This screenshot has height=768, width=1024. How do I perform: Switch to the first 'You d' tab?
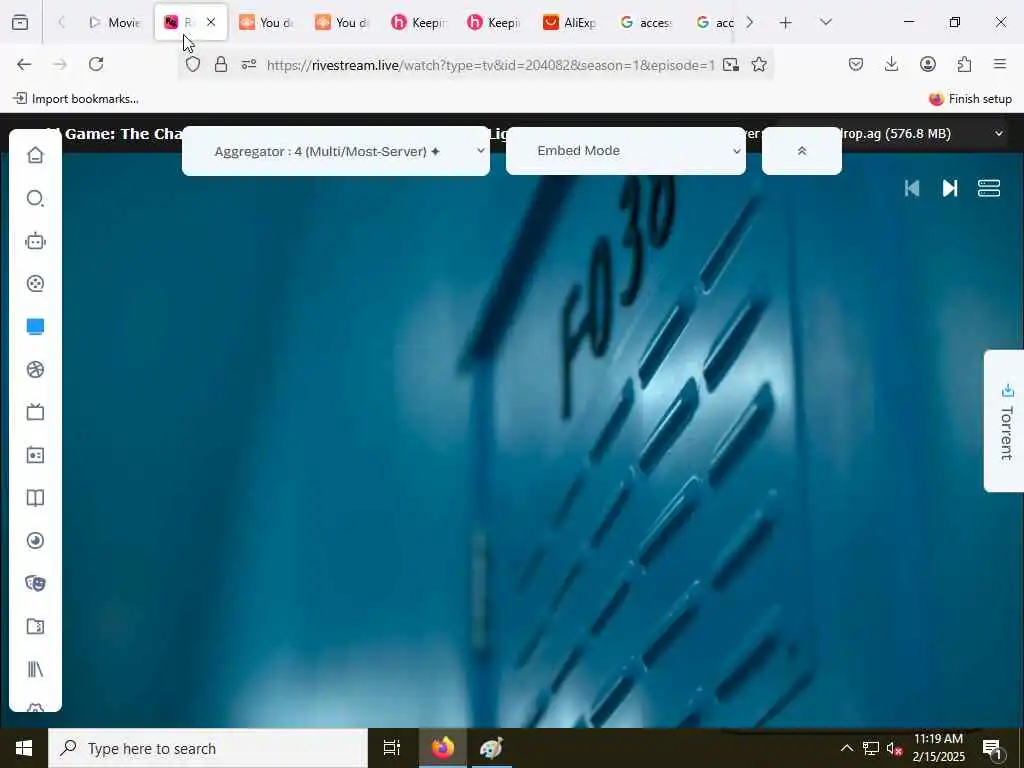[x=266, y=22]
